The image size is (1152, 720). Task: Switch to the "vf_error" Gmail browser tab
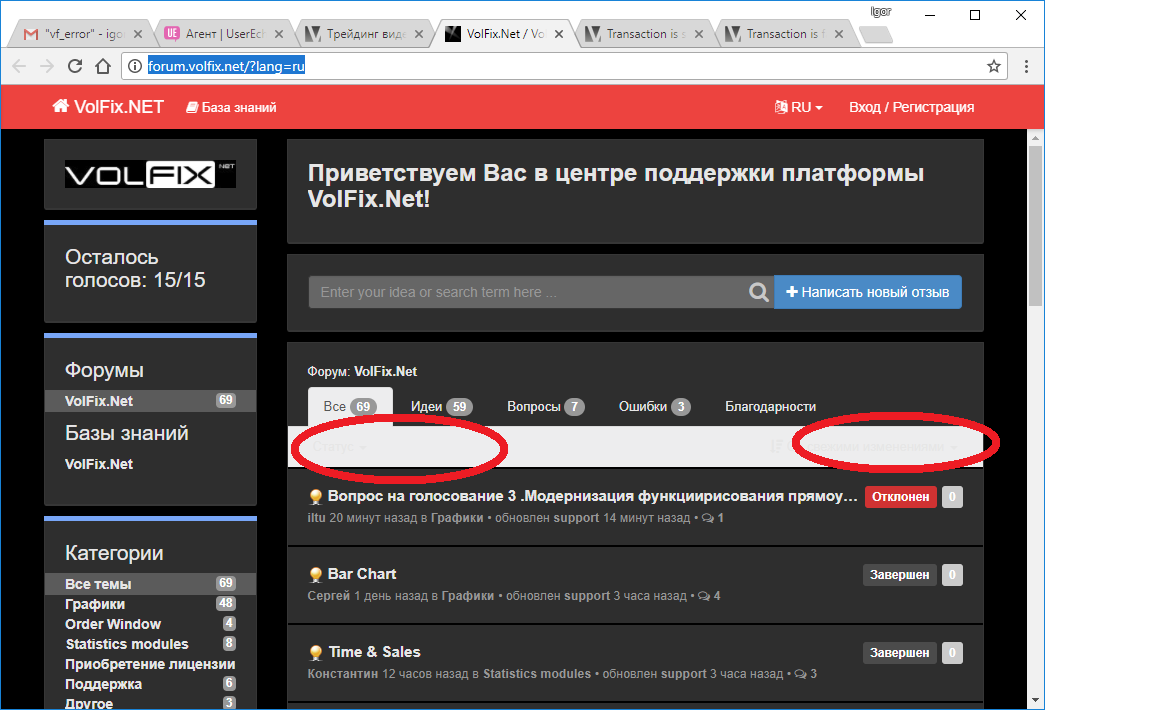tap(81, 34)
